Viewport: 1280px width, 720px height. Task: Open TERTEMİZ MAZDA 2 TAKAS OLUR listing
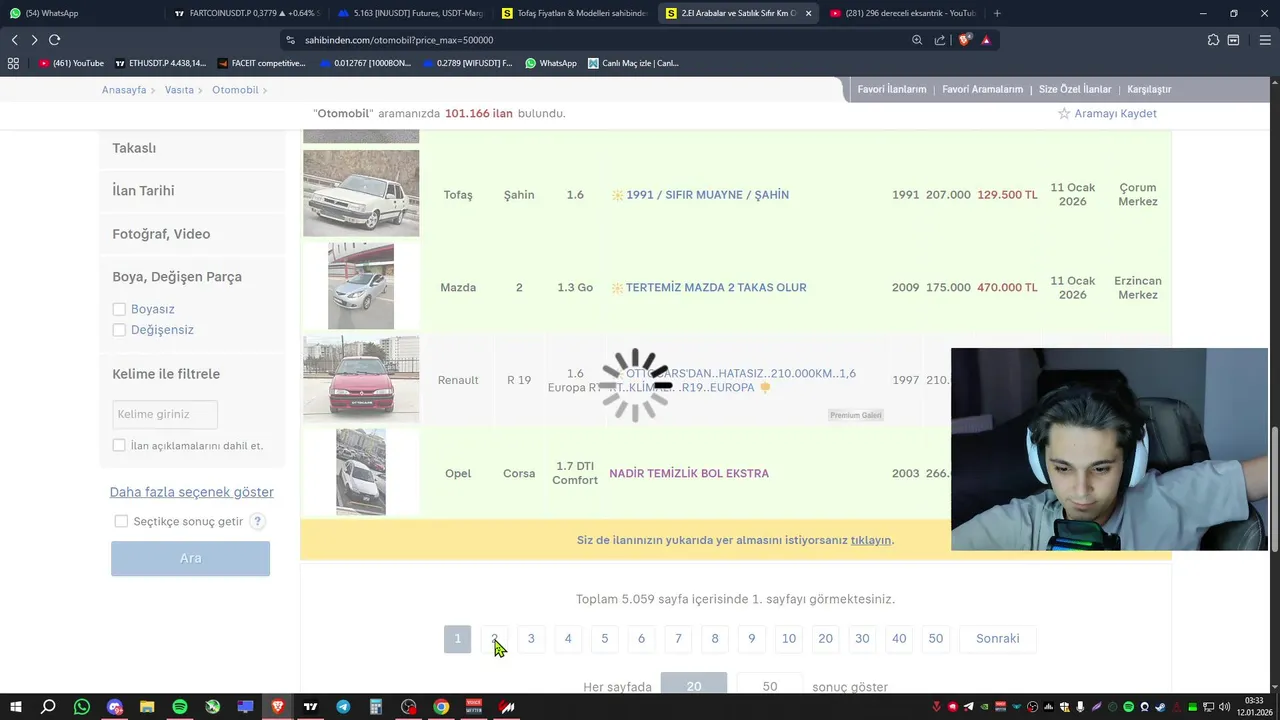point(716,287)
